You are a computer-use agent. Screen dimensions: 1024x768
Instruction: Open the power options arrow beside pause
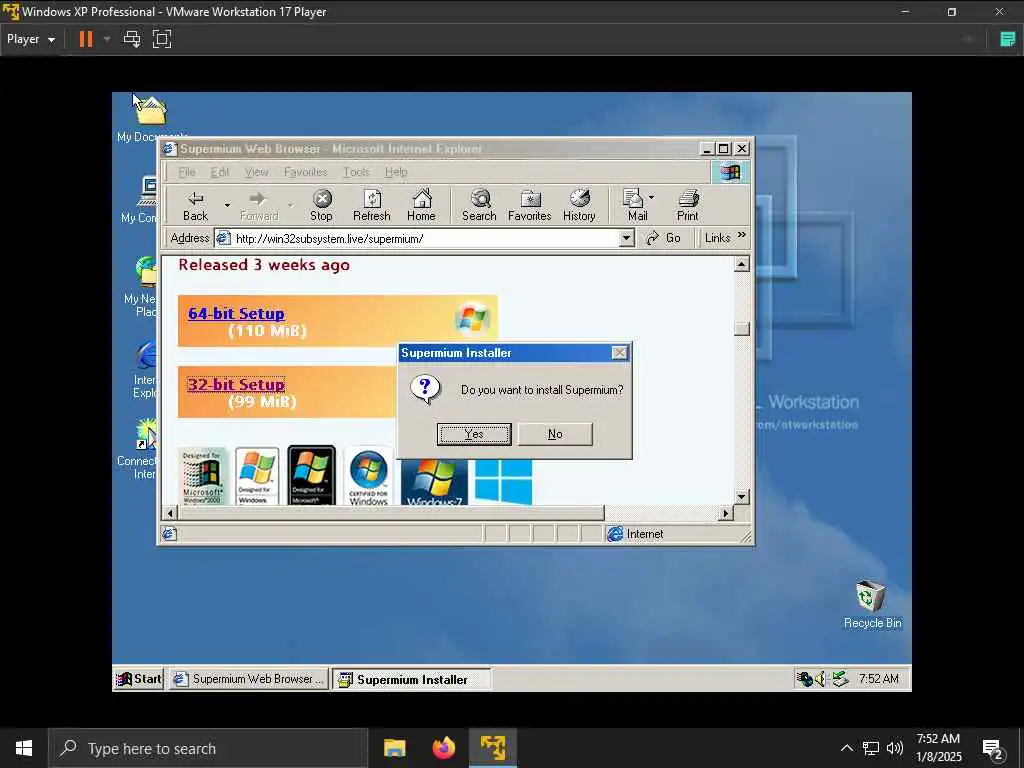(106, 39)
